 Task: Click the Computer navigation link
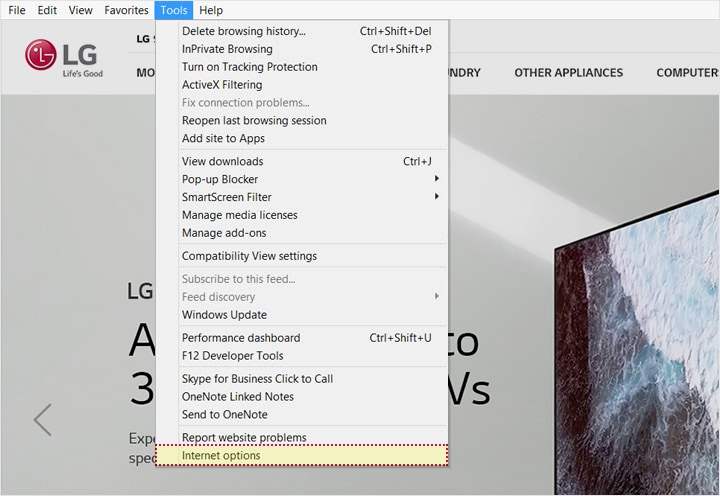point(687,73)
